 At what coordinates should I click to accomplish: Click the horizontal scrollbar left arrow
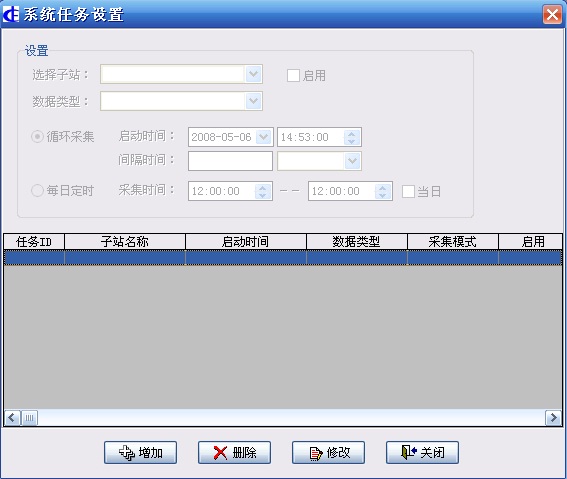12,418
